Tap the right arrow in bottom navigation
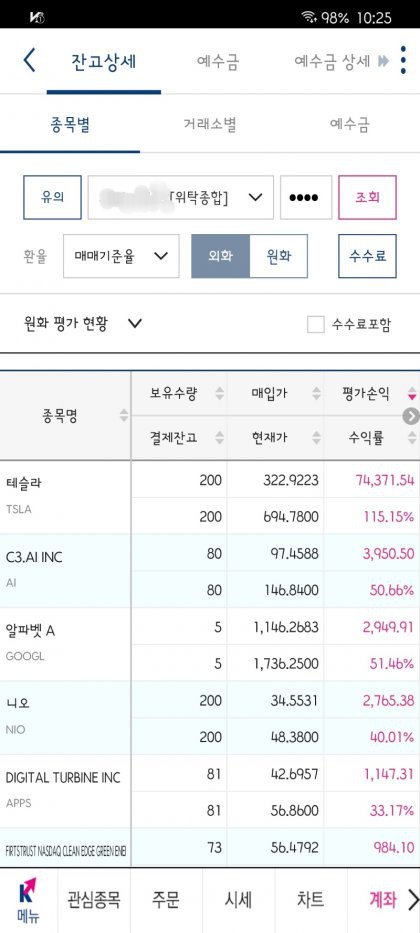 point(412,900)
